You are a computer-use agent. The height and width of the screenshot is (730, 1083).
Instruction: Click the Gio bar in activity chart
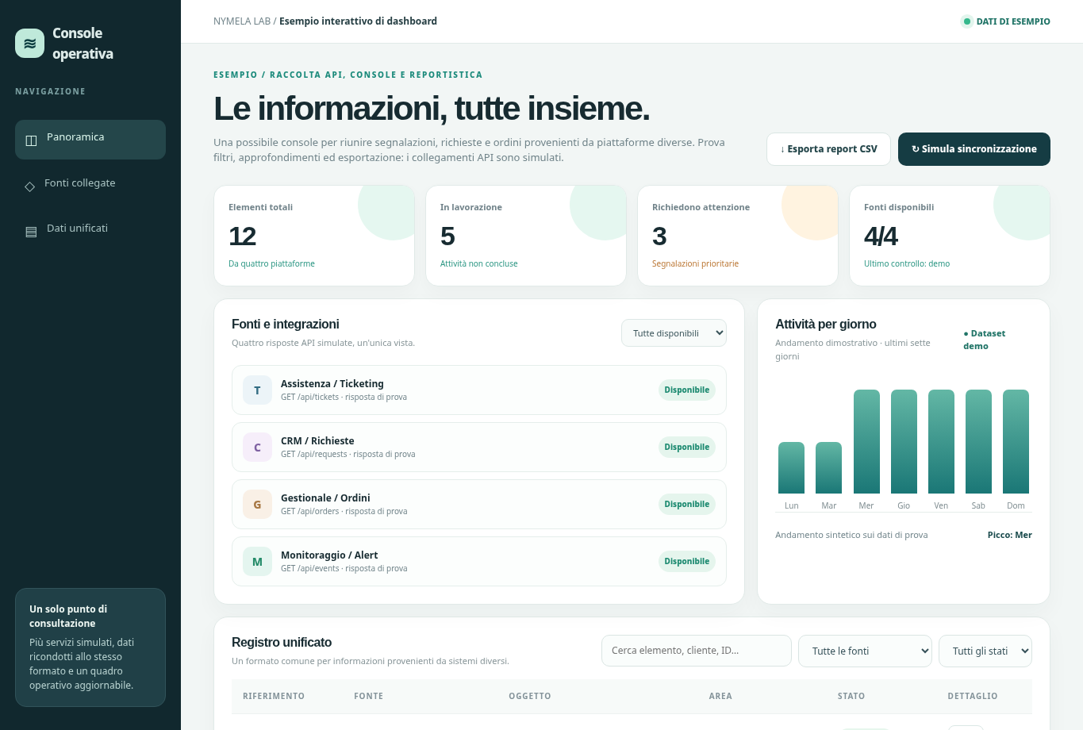(904, 441)
